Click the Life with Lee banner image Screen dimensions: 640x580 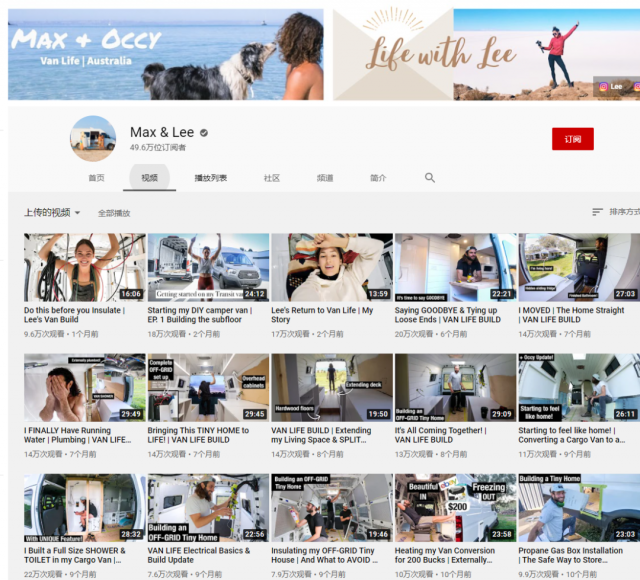pyautogui.click(x=487, y=54)
